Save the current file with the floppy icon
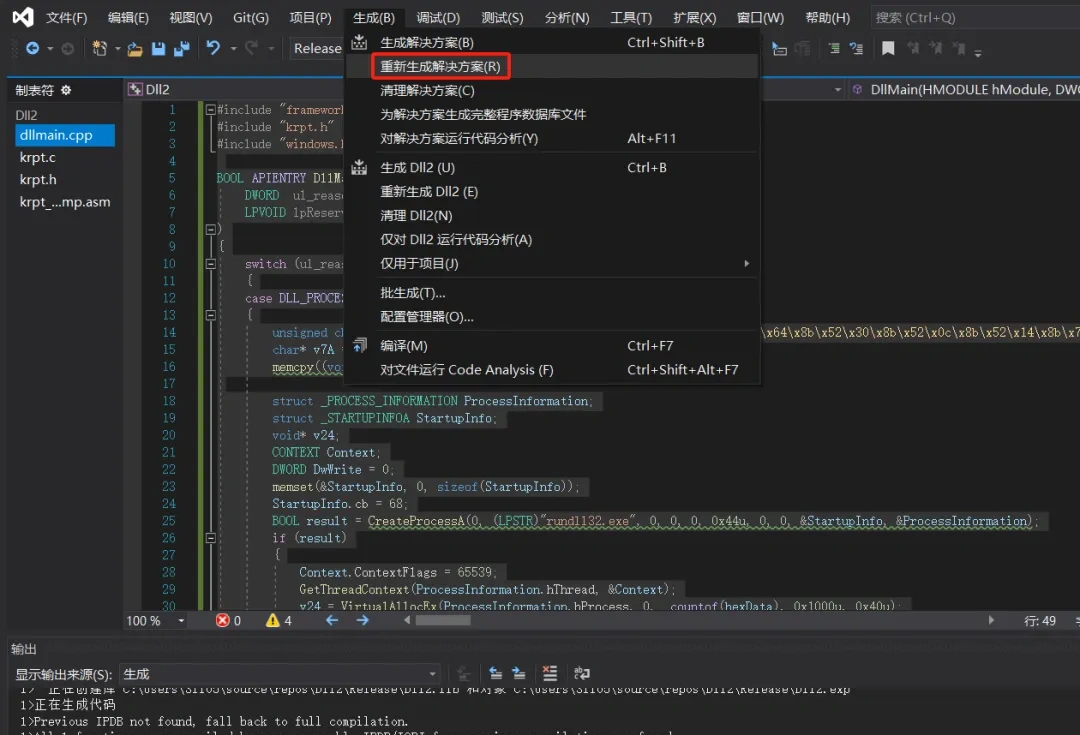 pos(158,48)
